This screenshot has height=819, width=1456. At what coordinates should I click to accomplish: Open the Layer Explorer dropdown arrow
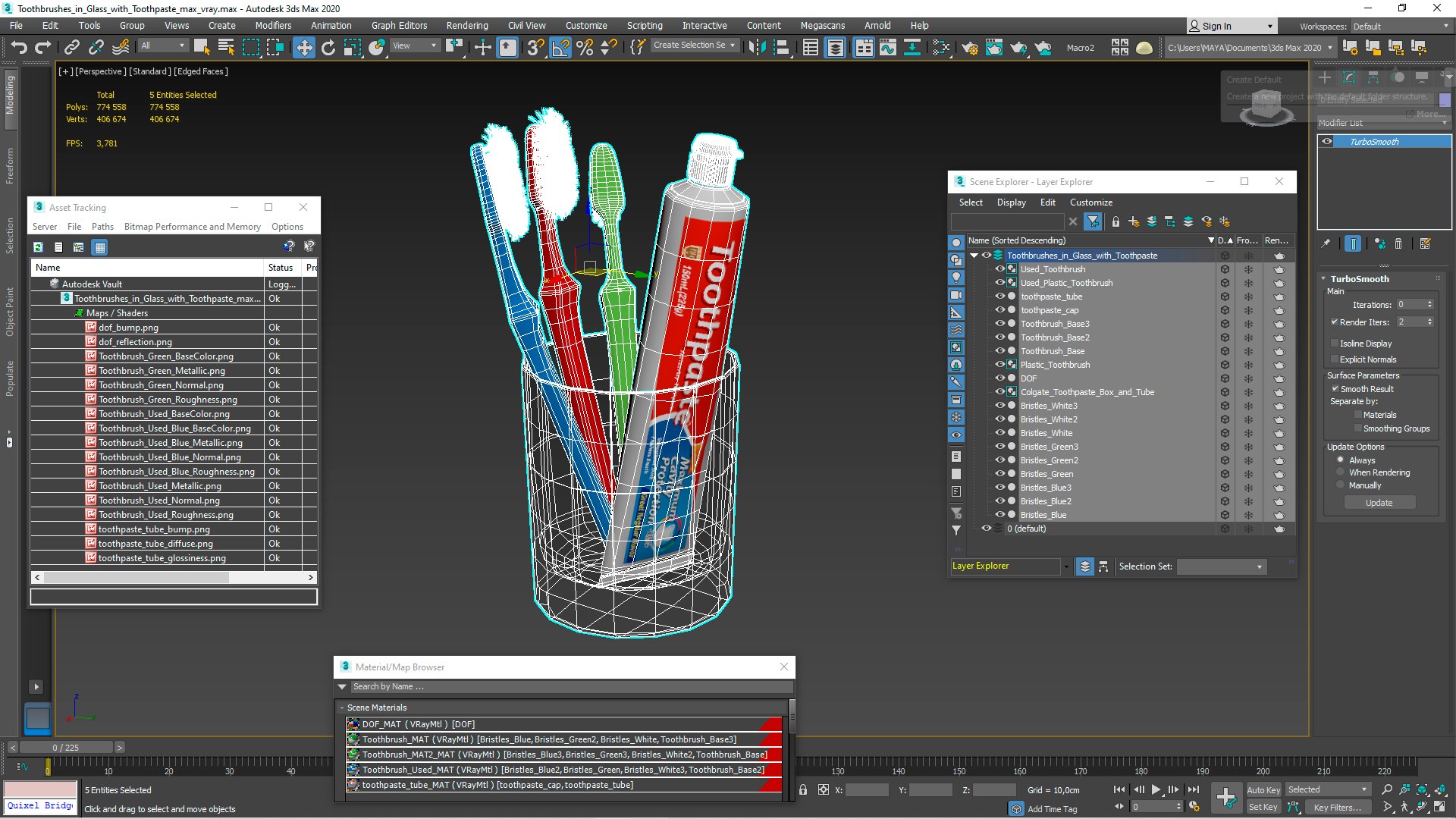tap(1066, 566)
